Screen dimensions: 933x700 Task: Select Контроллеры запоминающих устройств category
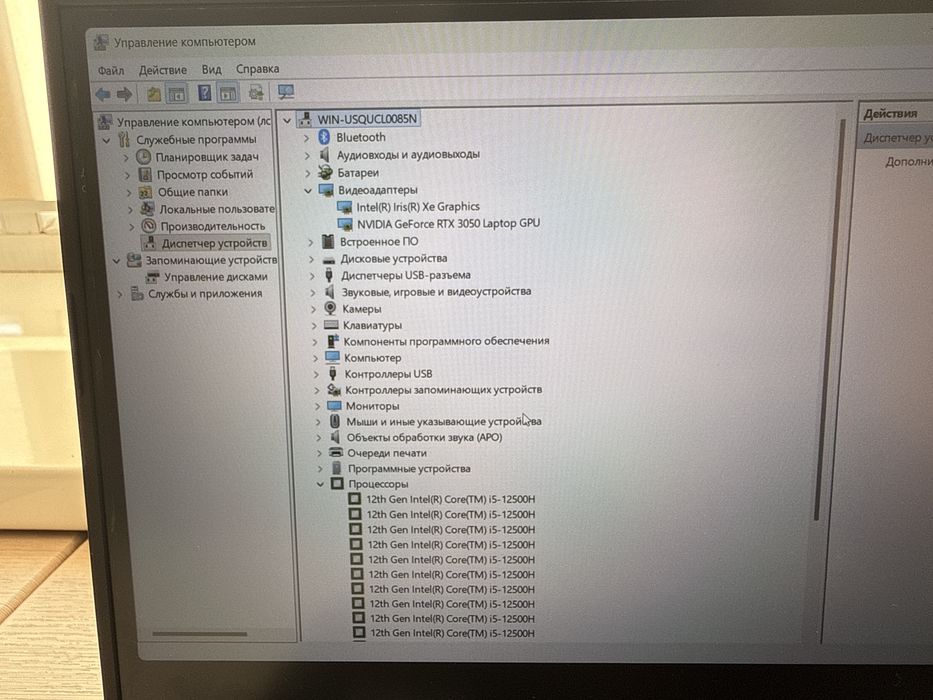pyautogui.click(x=443, y=390)
